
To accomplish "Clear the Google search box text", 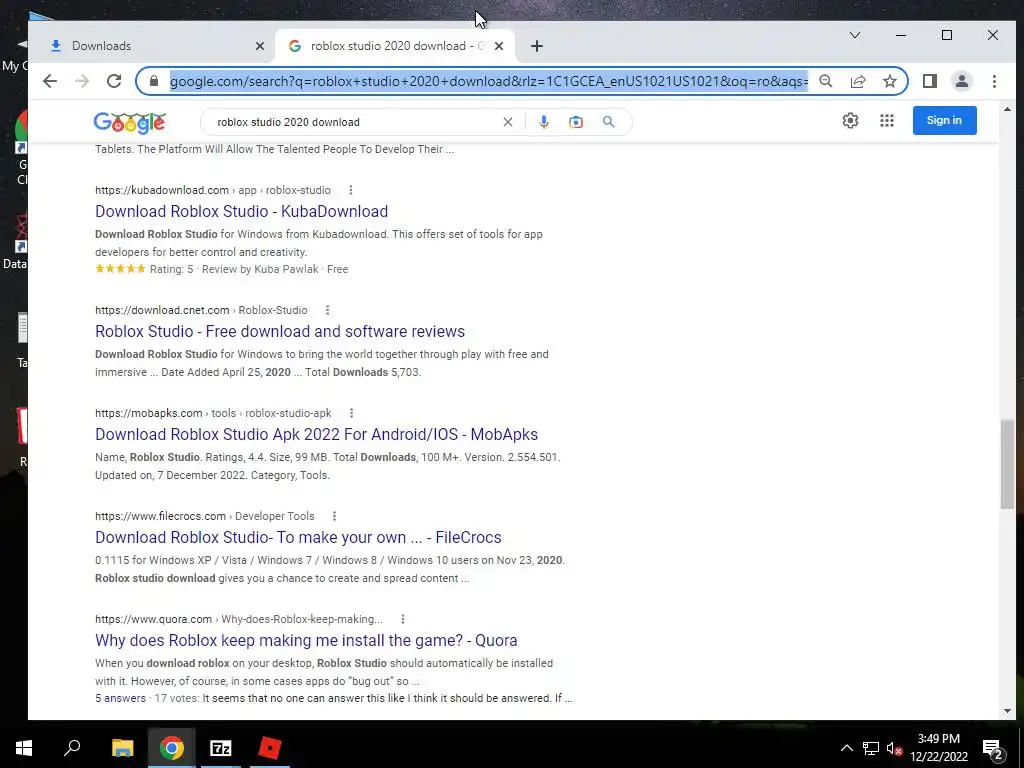I will click(507, 122).
